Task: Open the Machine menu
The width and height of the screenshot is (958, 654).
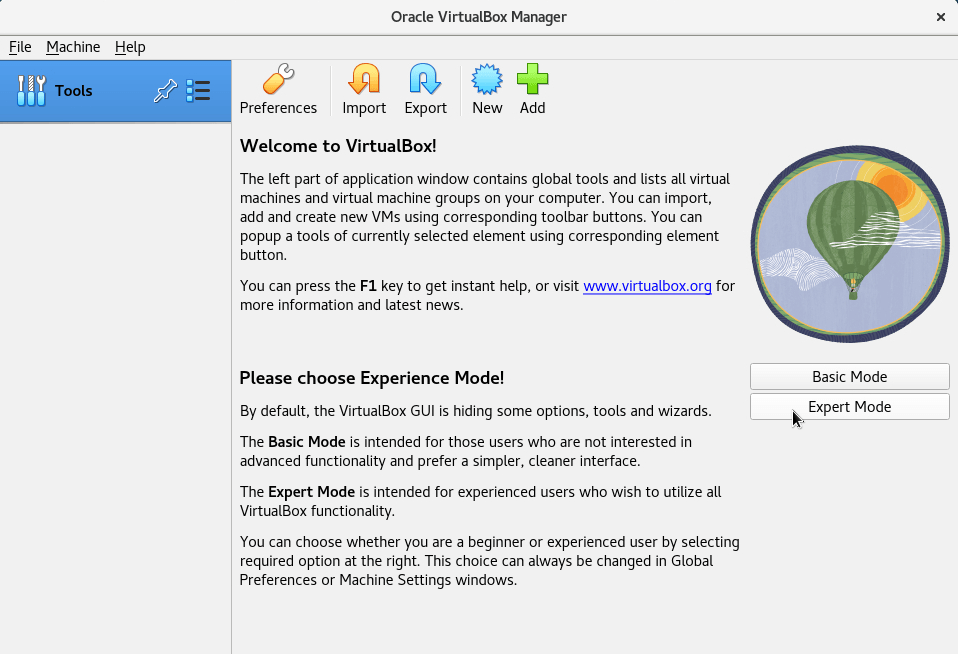Action: pos(73,47)
